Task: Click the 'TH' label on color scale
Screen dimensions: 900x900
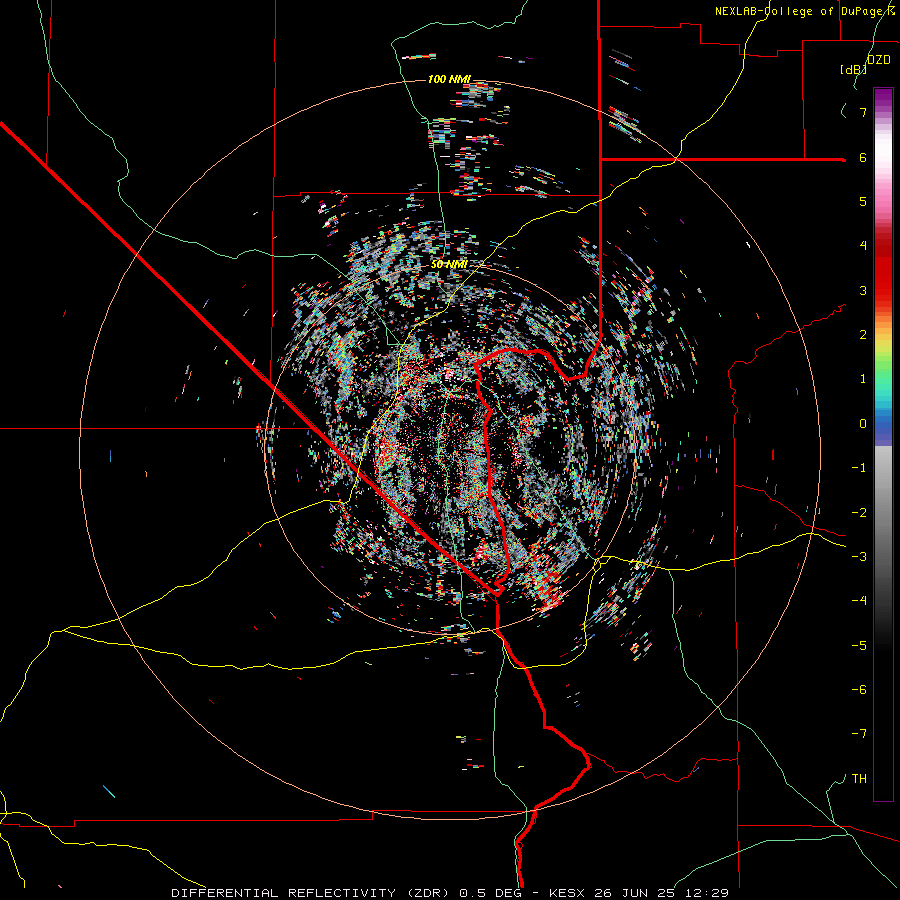Action: [x=859, y=779]
